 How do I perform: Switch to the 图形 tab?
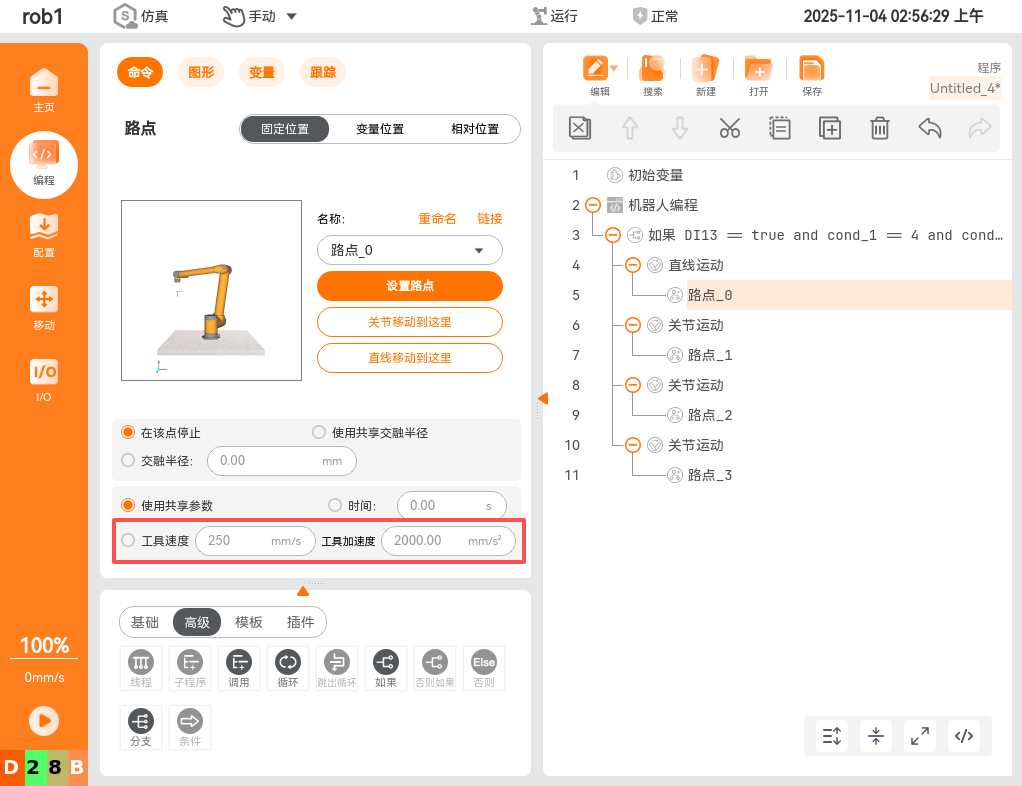pyautogui.click(x=201, y=72)
